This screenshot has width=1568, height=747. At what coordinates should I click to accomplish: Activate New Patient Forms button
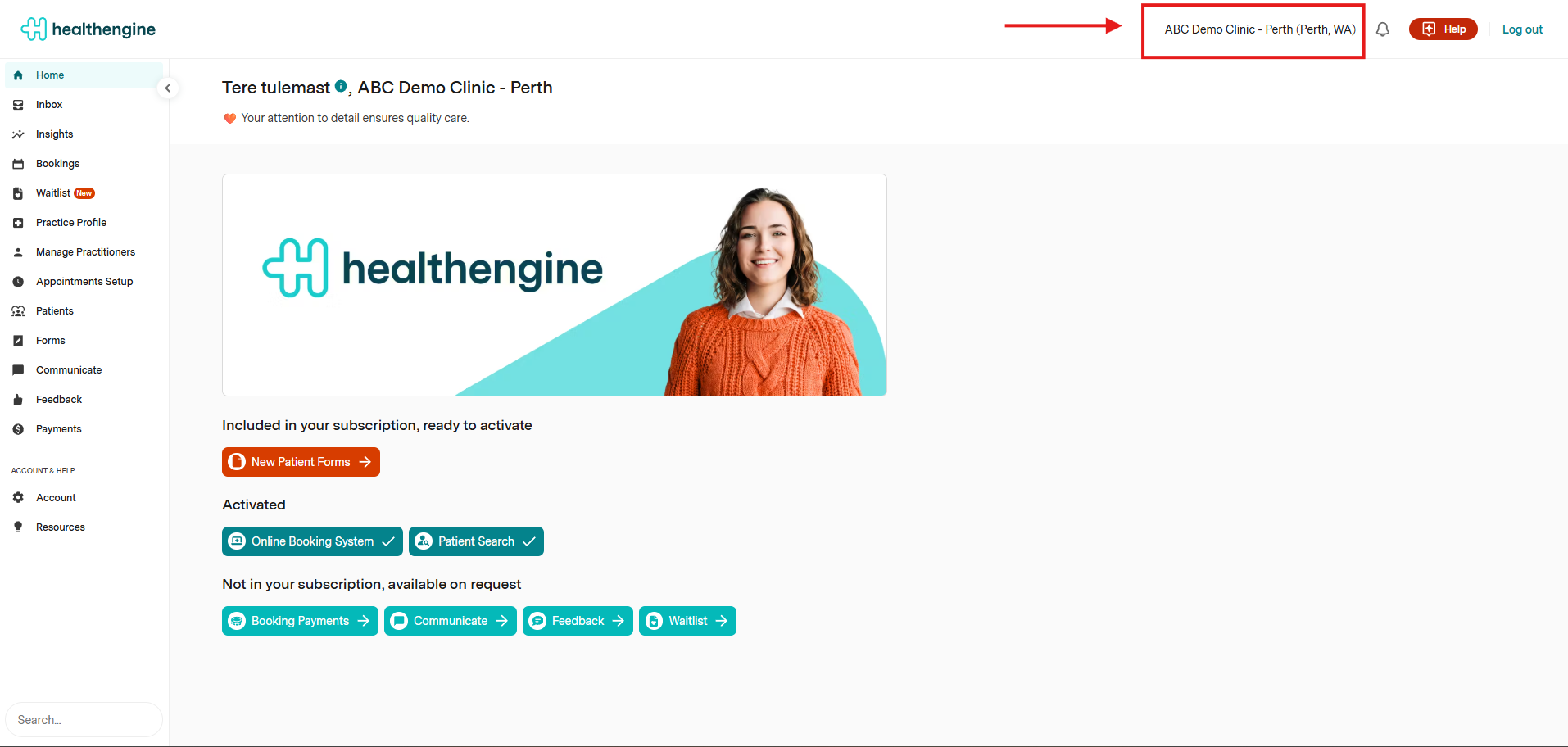point(301,462)
